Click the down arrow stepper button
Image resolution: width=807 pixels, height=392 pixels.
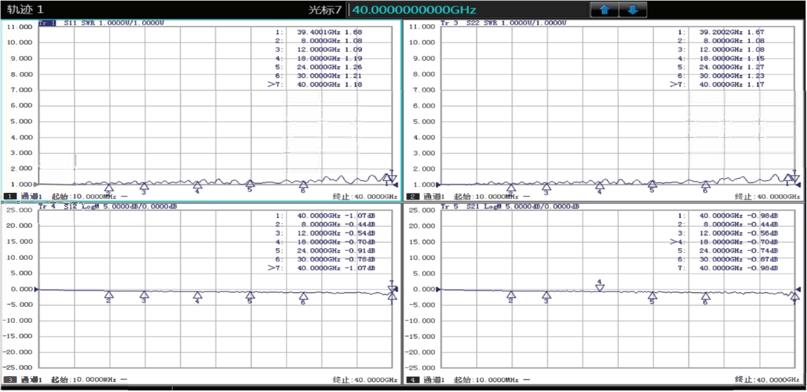tap(633, 9)
